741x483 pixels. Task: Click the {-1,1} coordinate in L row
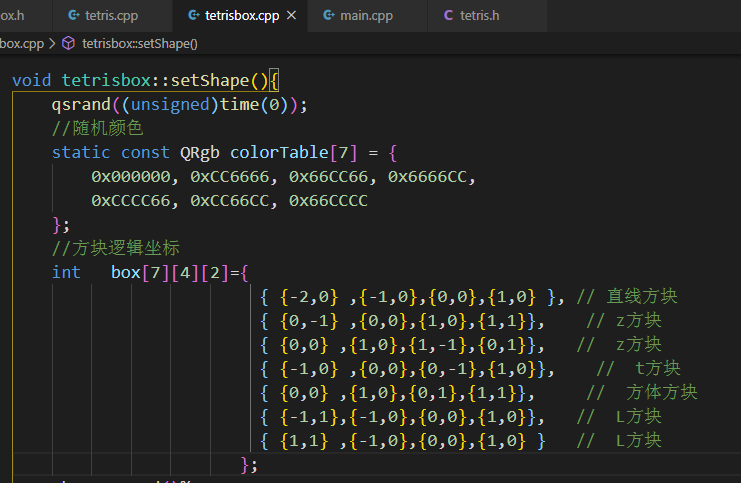point(309,417)
